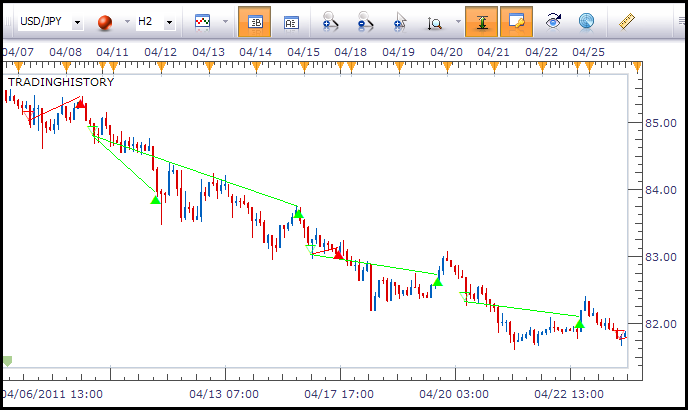Click the chart type line icon
This screenshot has width=688, height=410.
[202, 21]
